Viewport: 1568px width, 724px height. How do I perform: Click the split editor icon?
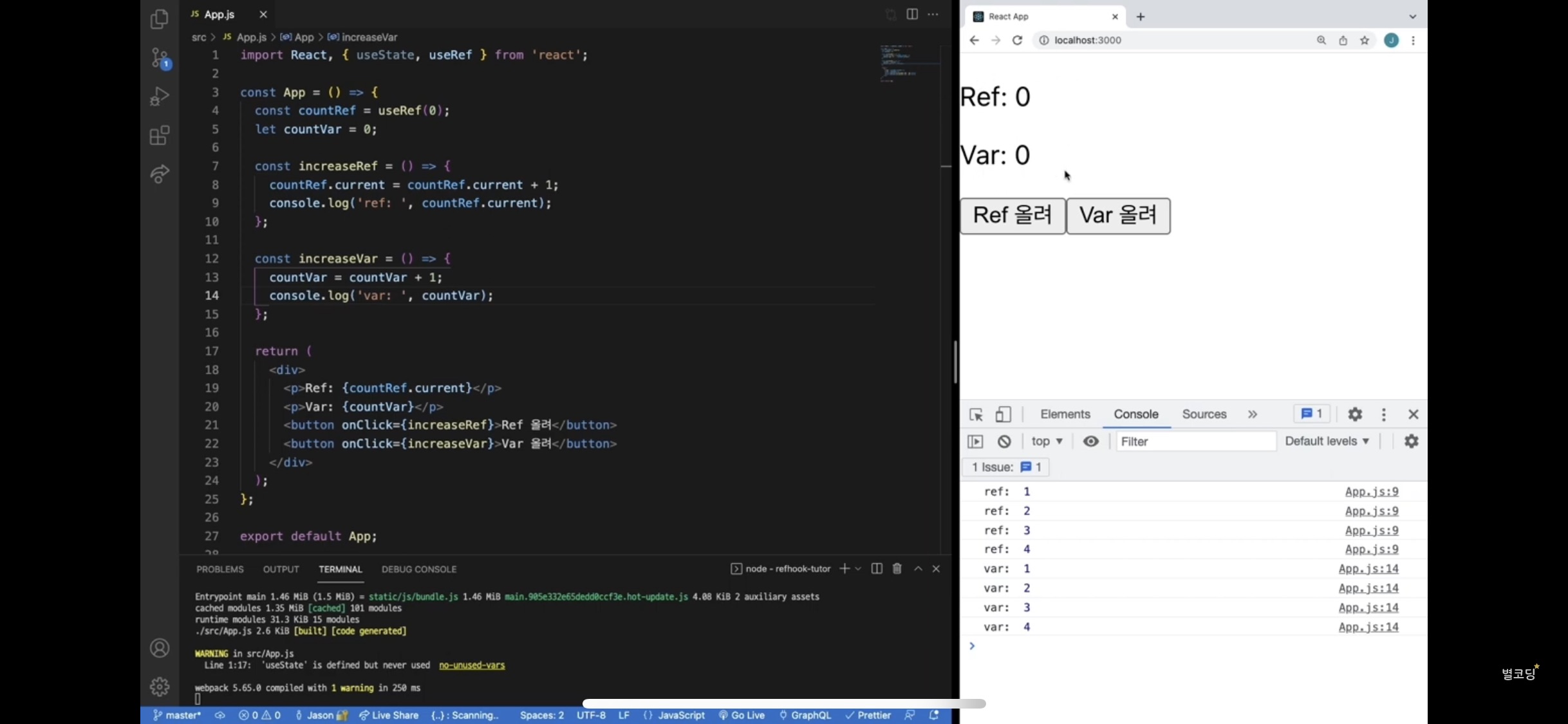[x=912, y=14]
